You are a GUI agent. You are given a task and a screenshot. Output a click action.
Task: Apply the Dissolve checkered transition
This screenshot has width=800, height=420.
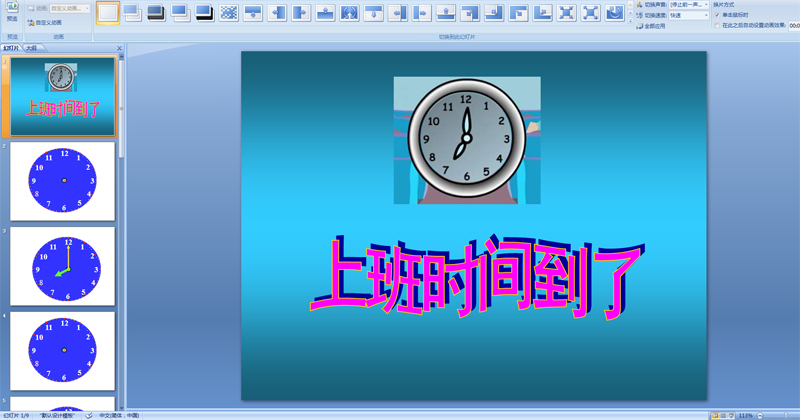point(229,13)
